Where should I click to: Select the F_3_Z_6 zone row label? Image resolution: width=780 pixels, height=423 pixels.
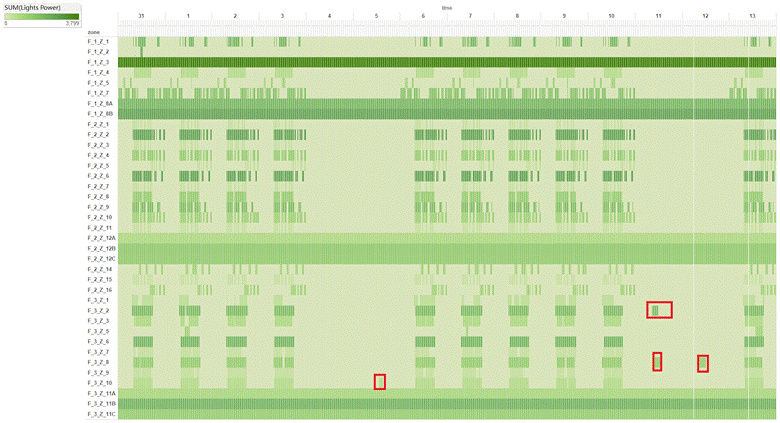tap(98, 342)
